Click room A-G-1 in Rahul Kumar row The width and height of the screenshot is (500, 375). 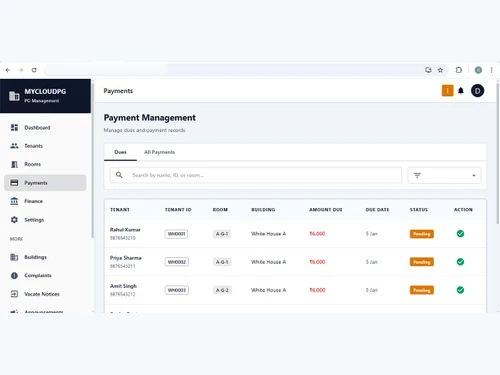point(222,234)
